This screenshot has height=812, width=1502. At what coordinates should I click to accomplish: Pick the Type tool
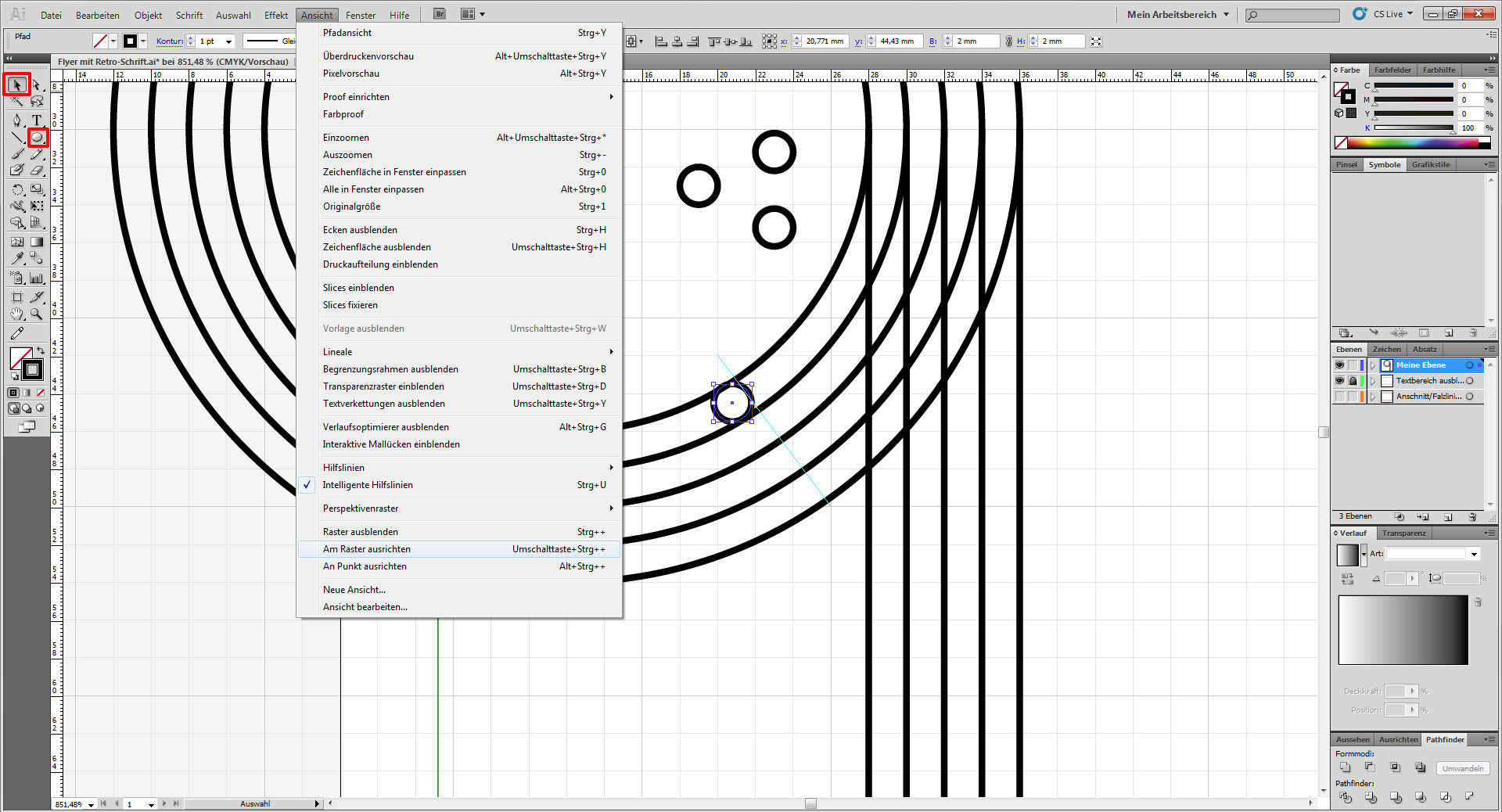point(37,120)
